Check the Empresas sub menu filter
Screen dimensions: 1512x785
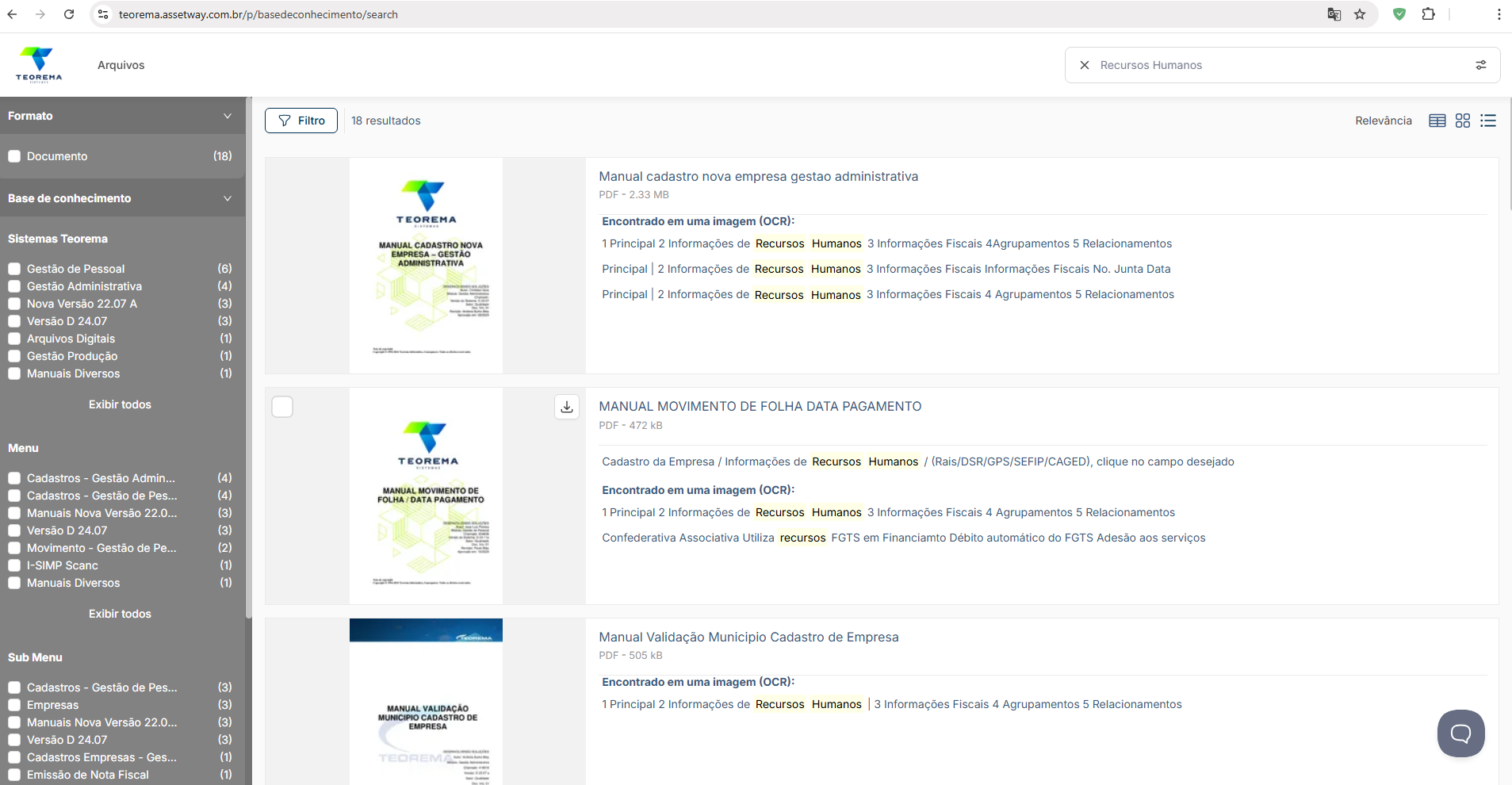14,705
